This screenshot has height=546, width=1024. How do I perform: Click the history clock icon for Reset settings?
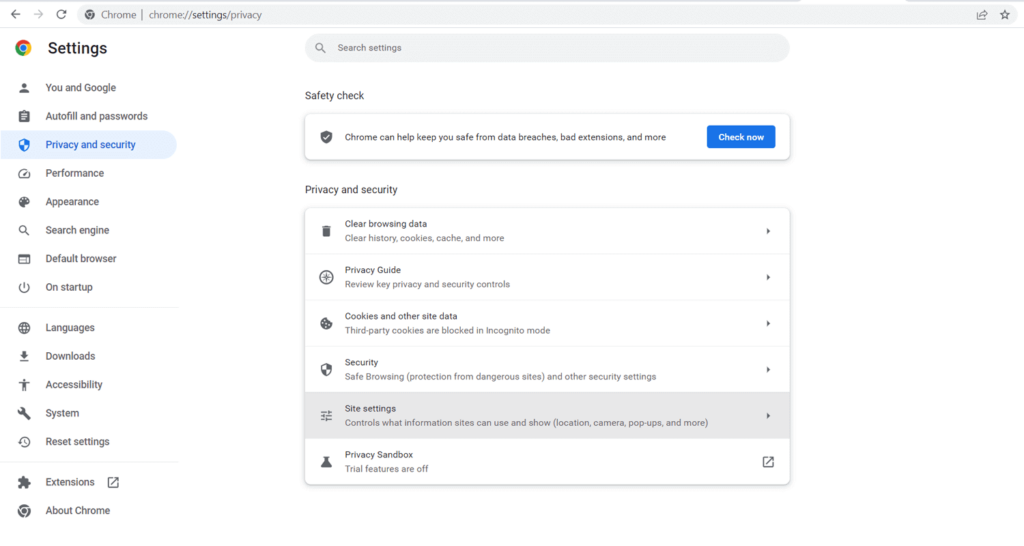(x=24, y=442)
